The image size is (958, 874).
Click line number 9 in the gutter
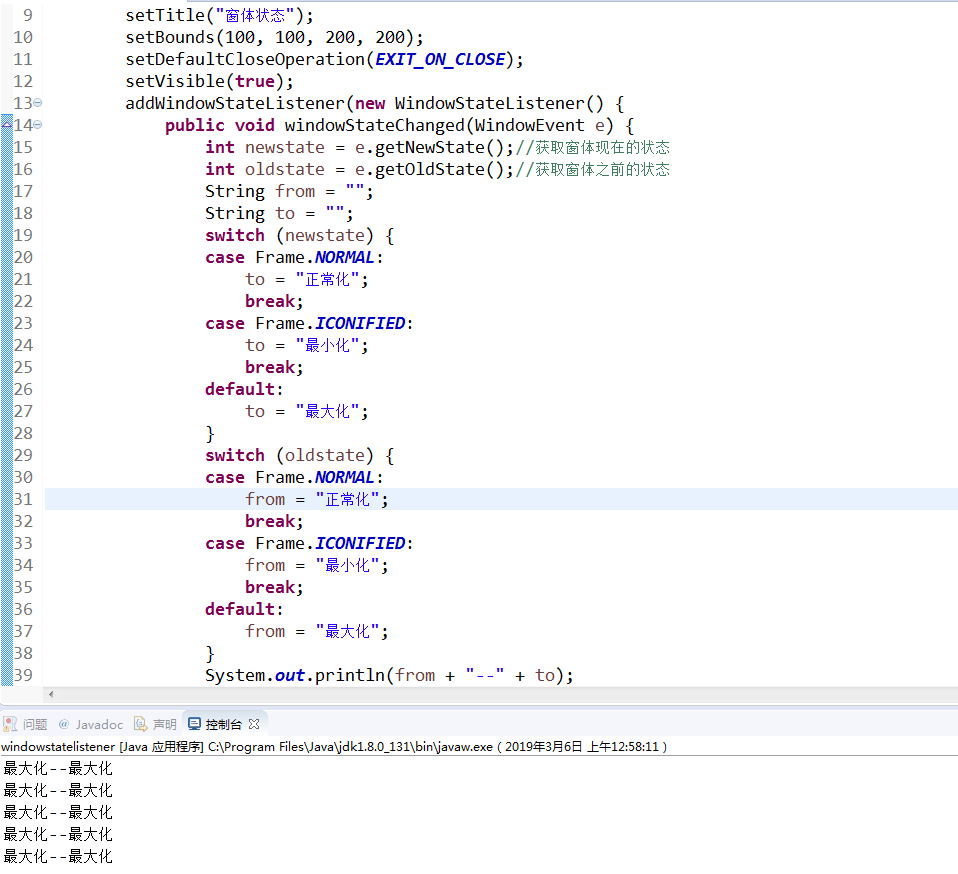click(x=27, y=15)
